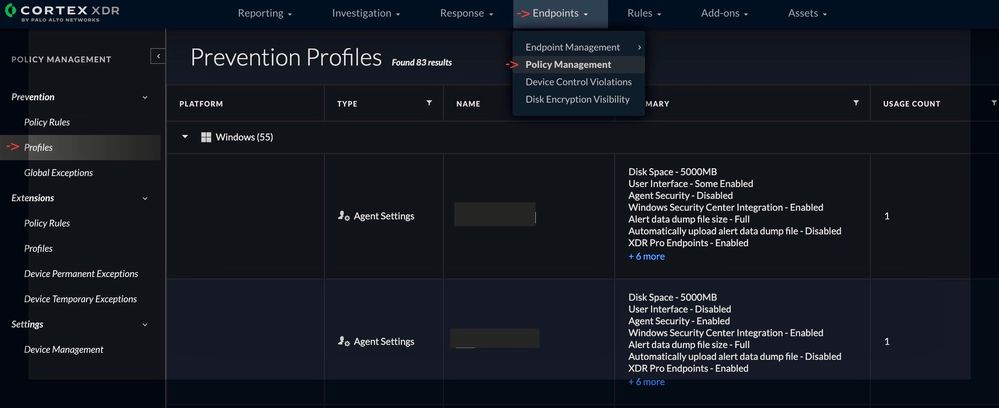Click the Summary column filter icon

pyautogui.click(x=856, y=103)
